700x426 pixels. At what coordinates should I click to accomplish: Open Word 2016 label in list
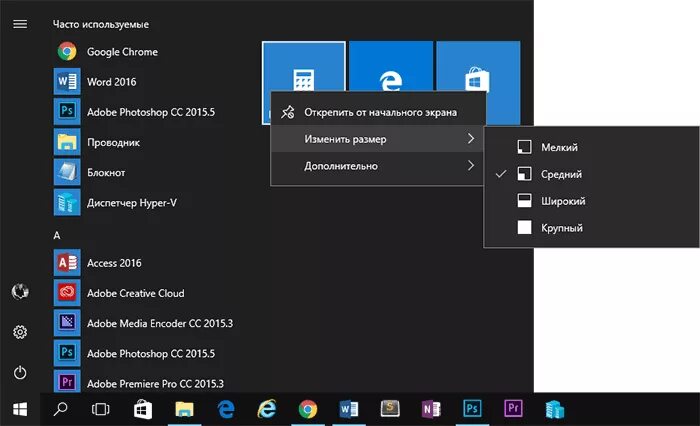point(112,82)
